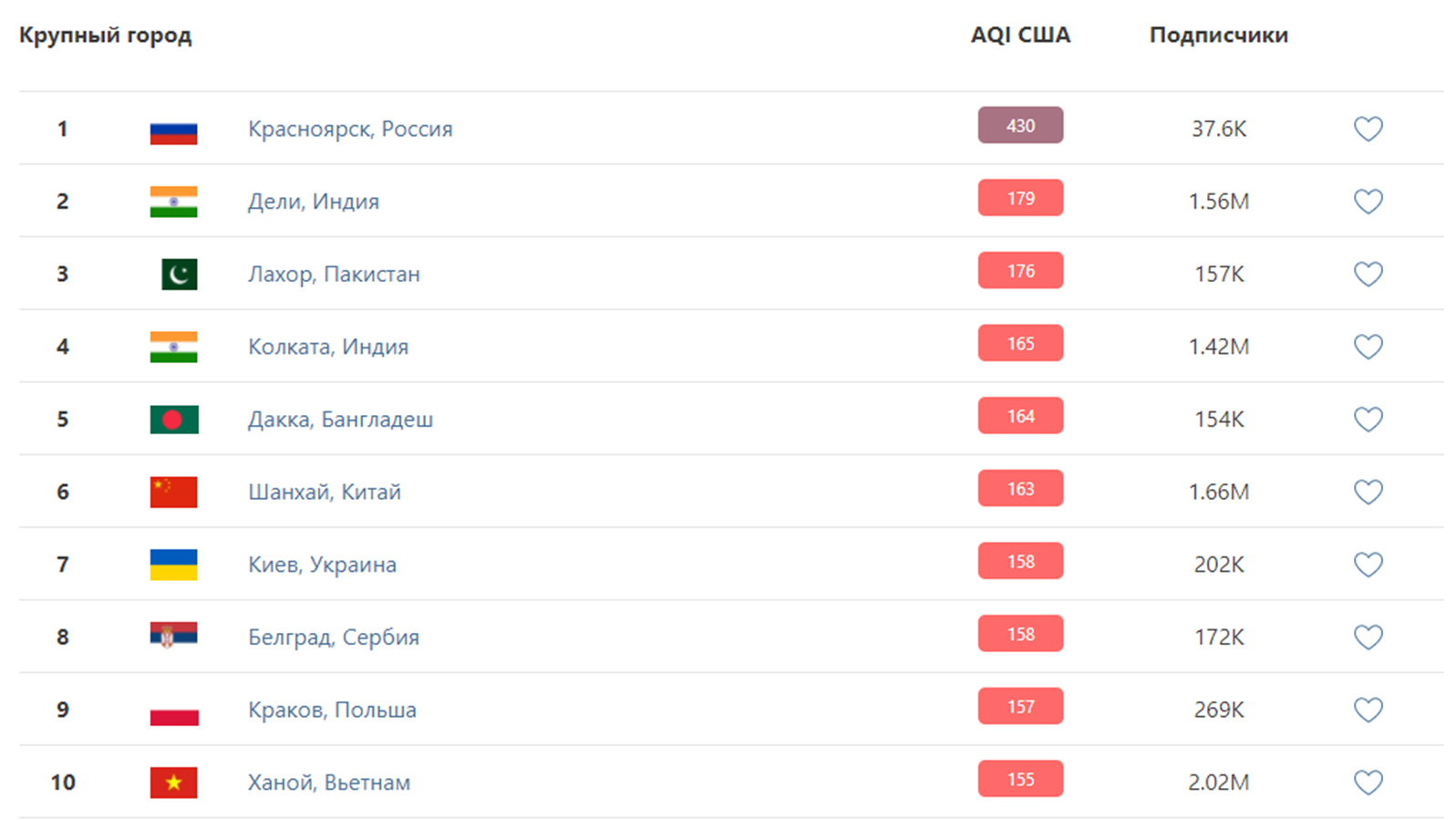Screen dimensions: 1456x820
Task: Open Ханой, Вьетнам city page
Action: (x=329, y=783)
